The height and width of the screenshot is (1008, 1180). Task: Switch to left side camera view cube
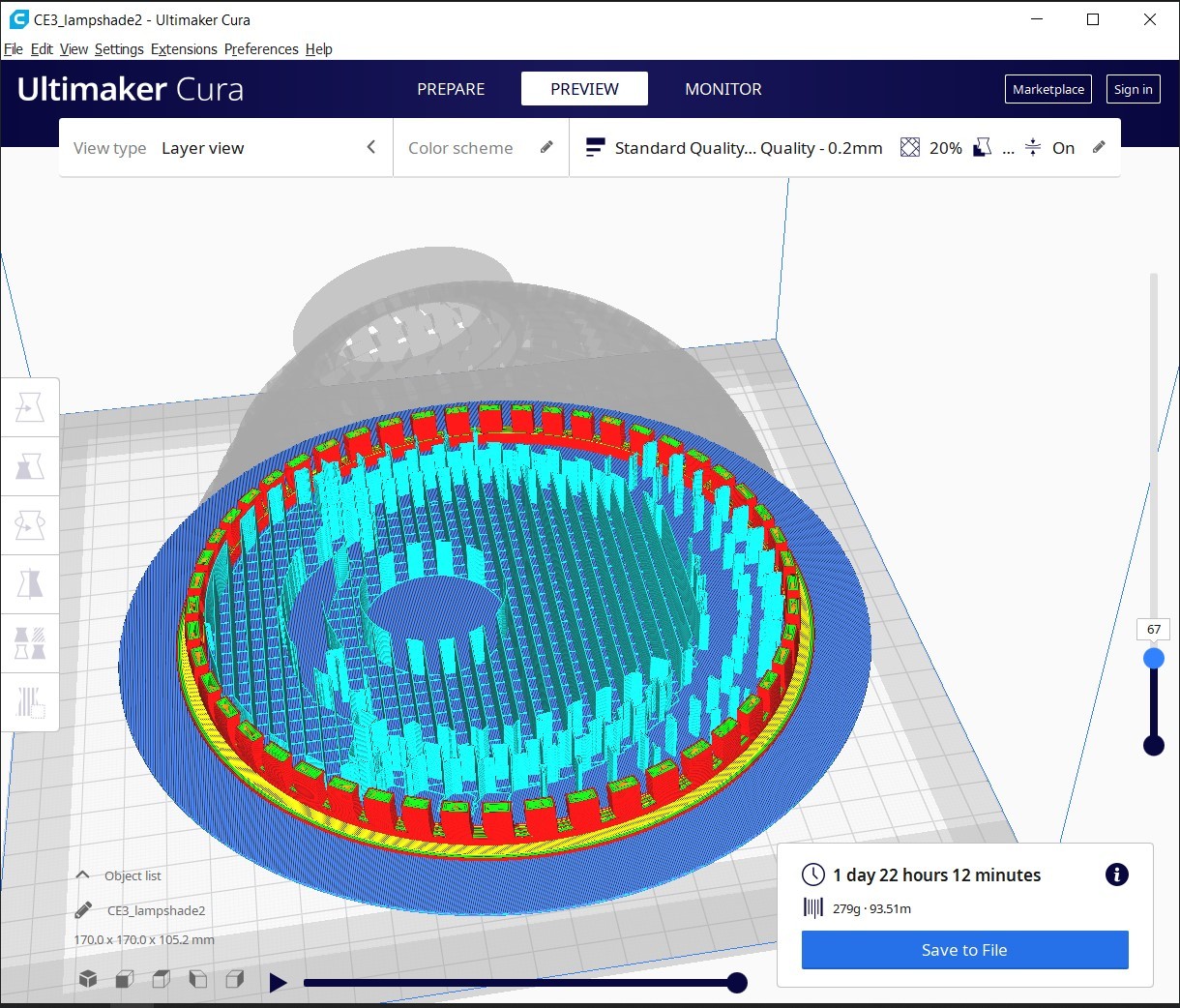click(x=197, y=979)
